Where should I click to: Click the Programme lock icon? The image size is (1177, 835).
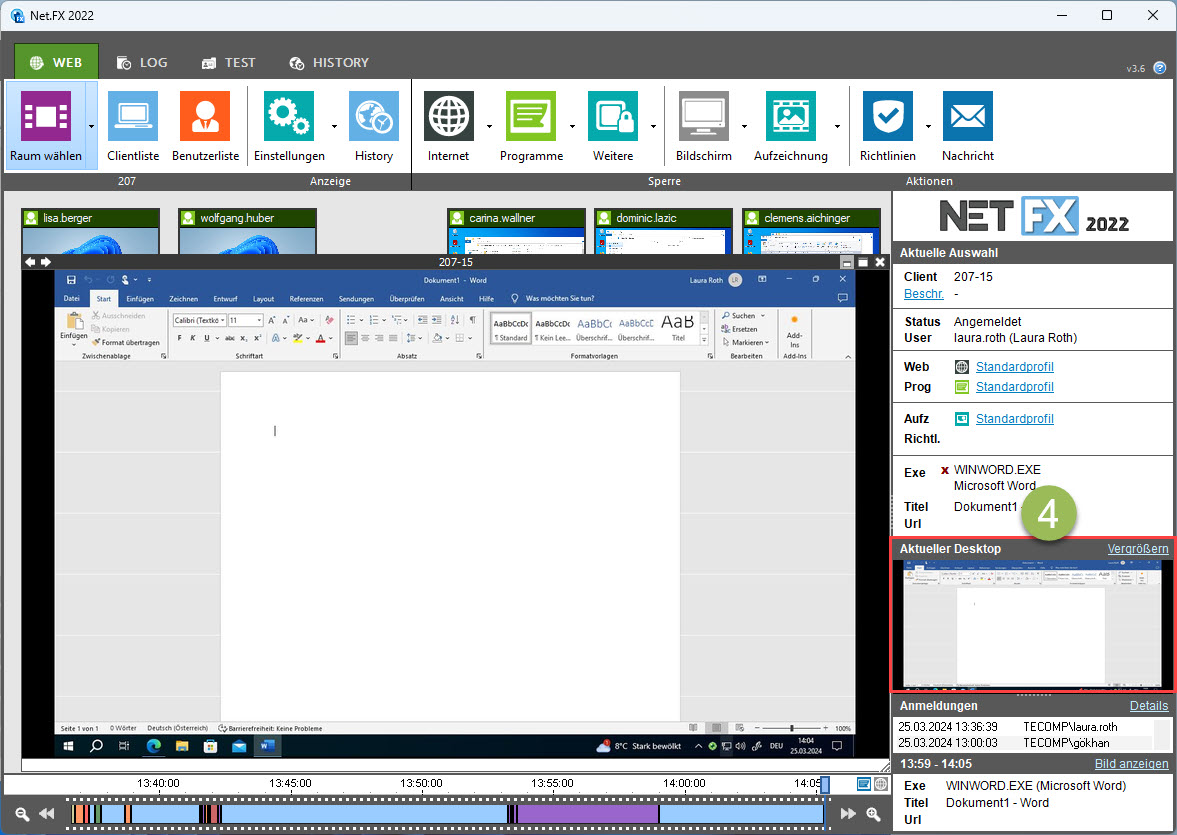click(531, 116)
